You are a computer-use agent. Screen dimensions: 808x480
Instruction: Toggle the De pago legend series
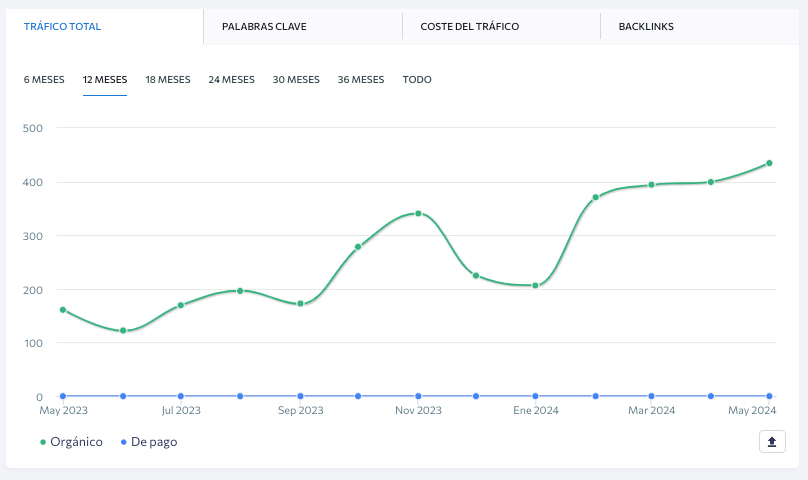(x=149, y=442)
